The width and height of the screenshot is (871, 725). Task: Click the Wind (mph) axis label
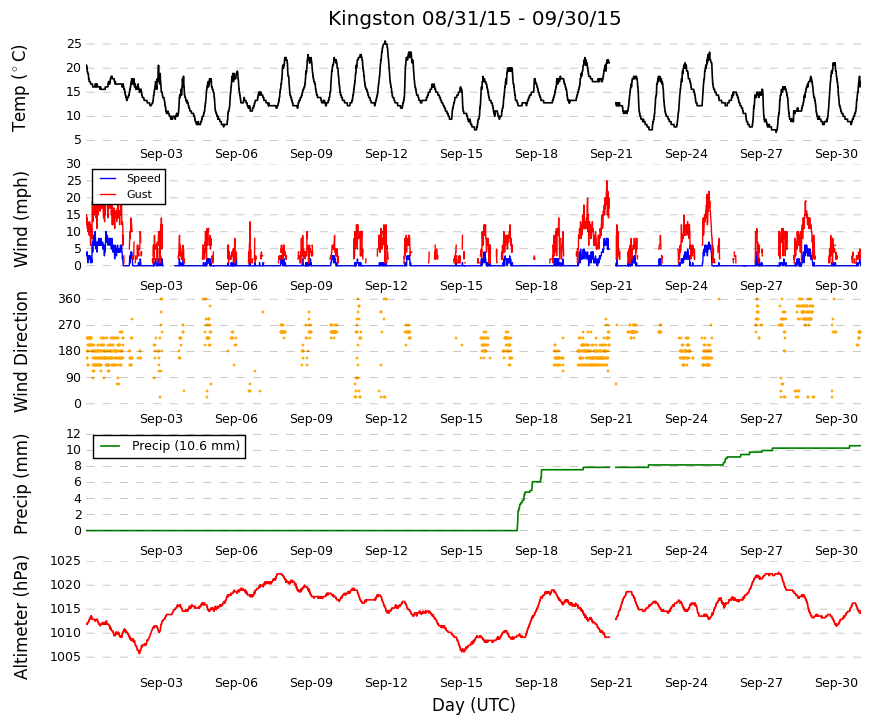point(20,219)
